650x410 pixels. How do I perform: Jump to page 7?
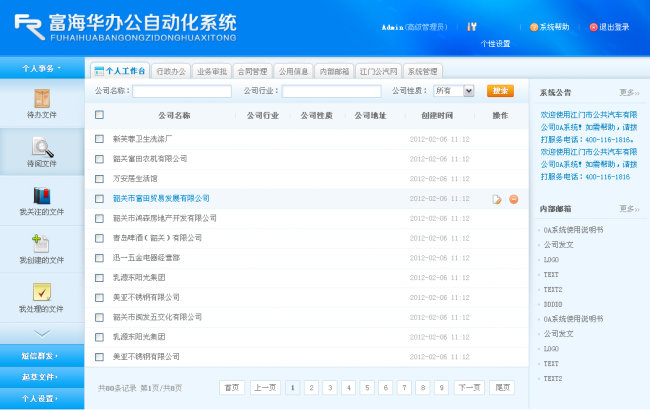(x=404, y=388)
